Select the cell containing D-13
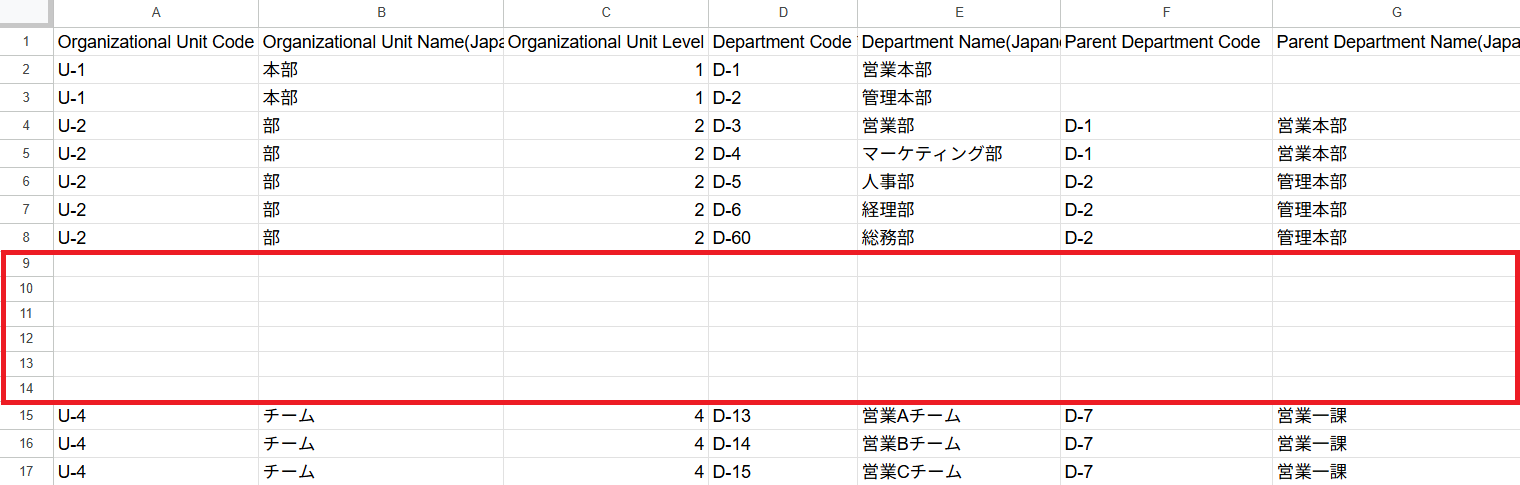This screenshot has width=1520, height=485. tap(782, 416)
